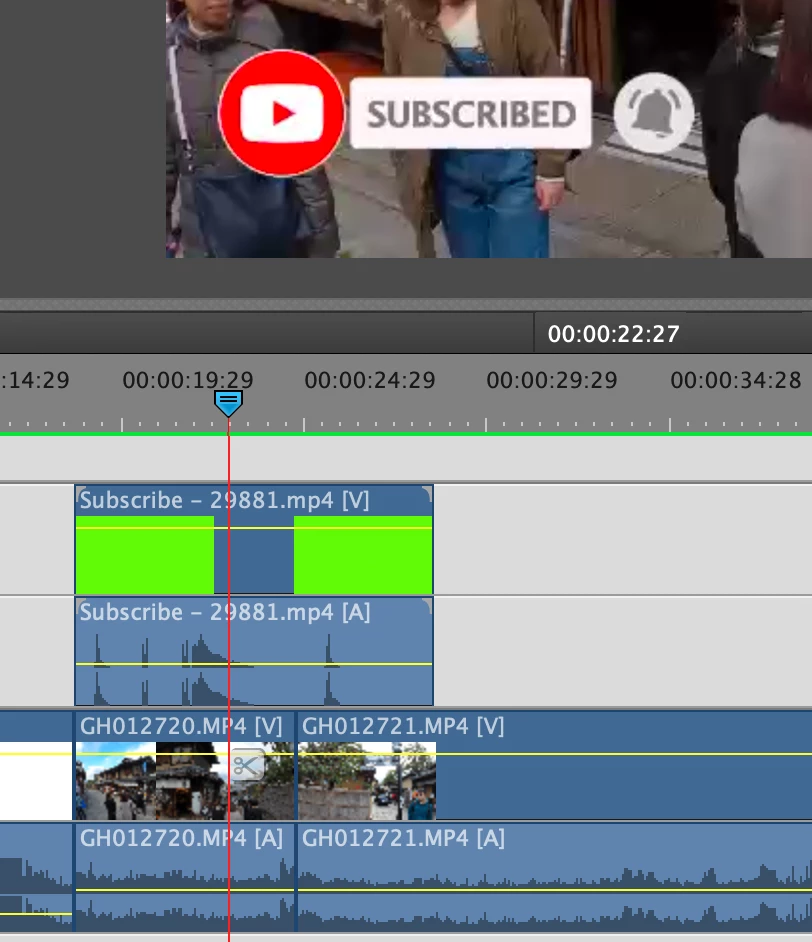
Task: Select the GH012721.MP4 [V] video clip
Action: (554, 765)
